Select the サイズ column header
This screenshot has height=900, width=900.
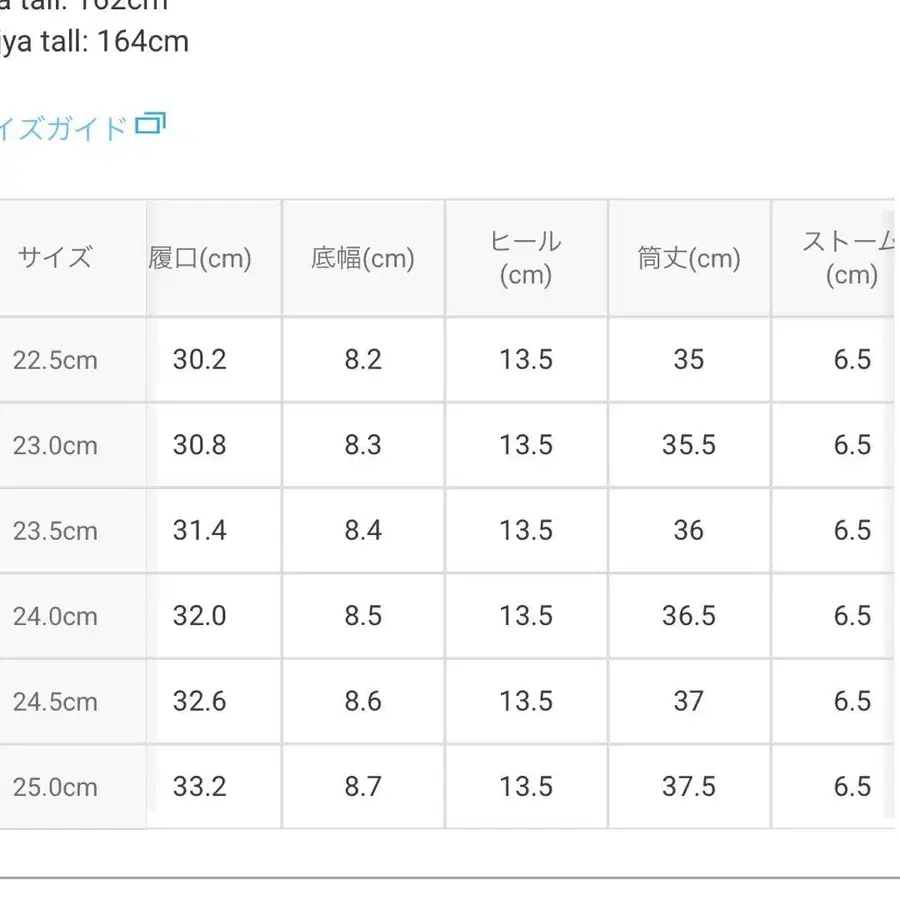pos(54,258)
